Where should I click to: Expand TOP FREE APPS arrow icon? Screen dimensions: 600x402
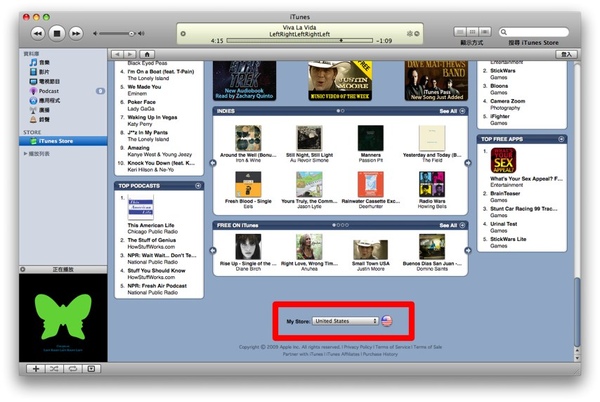click(561, 139)
